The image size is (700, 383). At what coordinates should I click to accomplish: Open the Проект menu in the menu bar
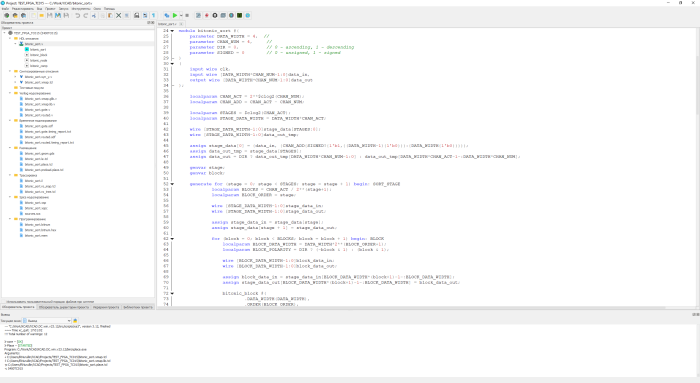click(50, 8)
